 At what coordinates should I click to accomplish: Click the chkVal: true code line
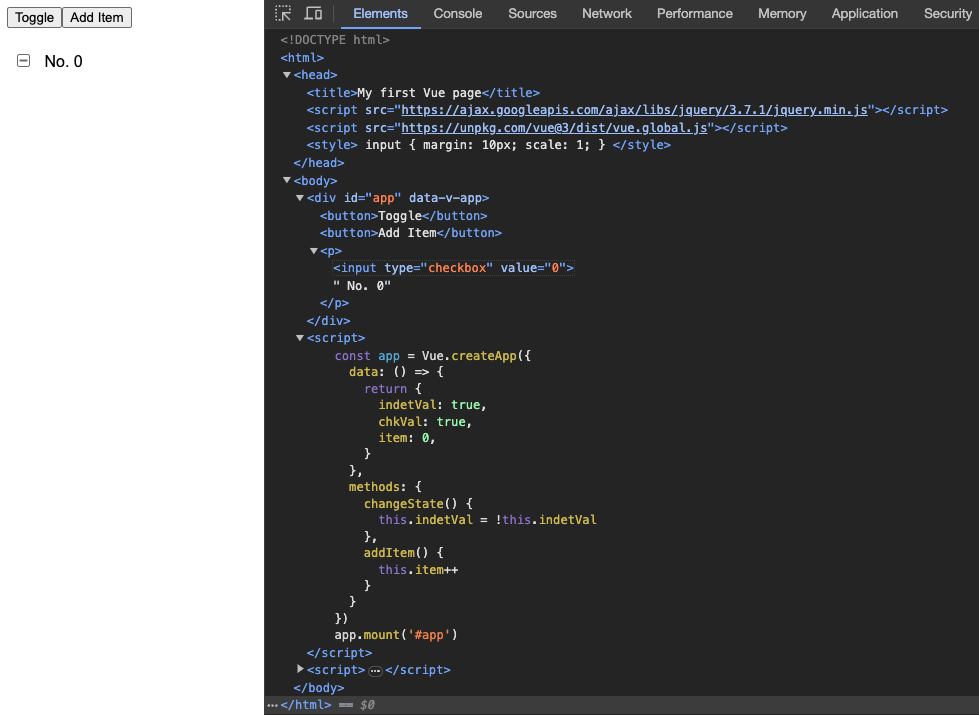coord(425,422)
